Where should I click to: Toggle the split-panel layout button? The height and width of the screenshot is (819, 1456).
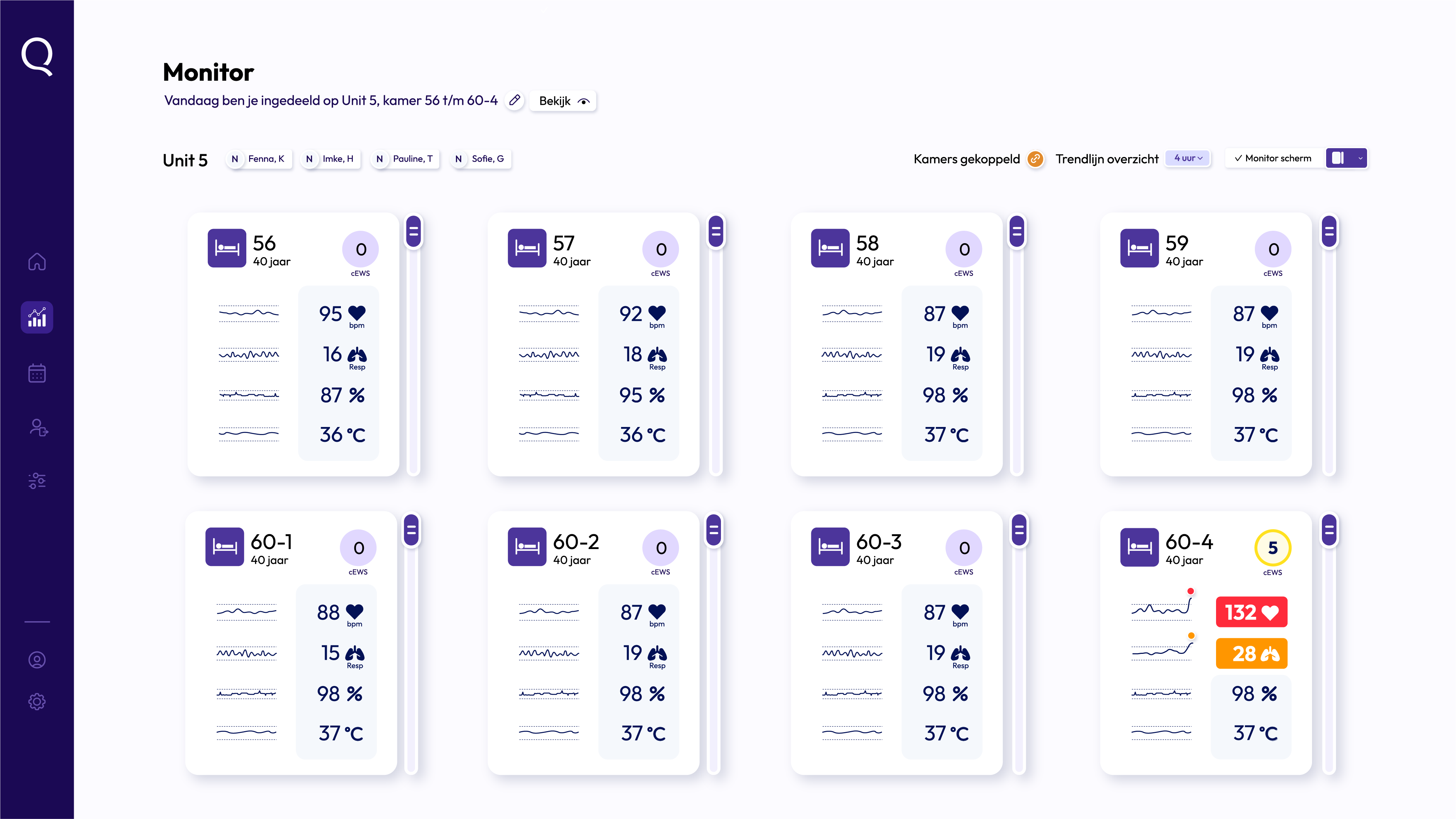click(1337, 158)
